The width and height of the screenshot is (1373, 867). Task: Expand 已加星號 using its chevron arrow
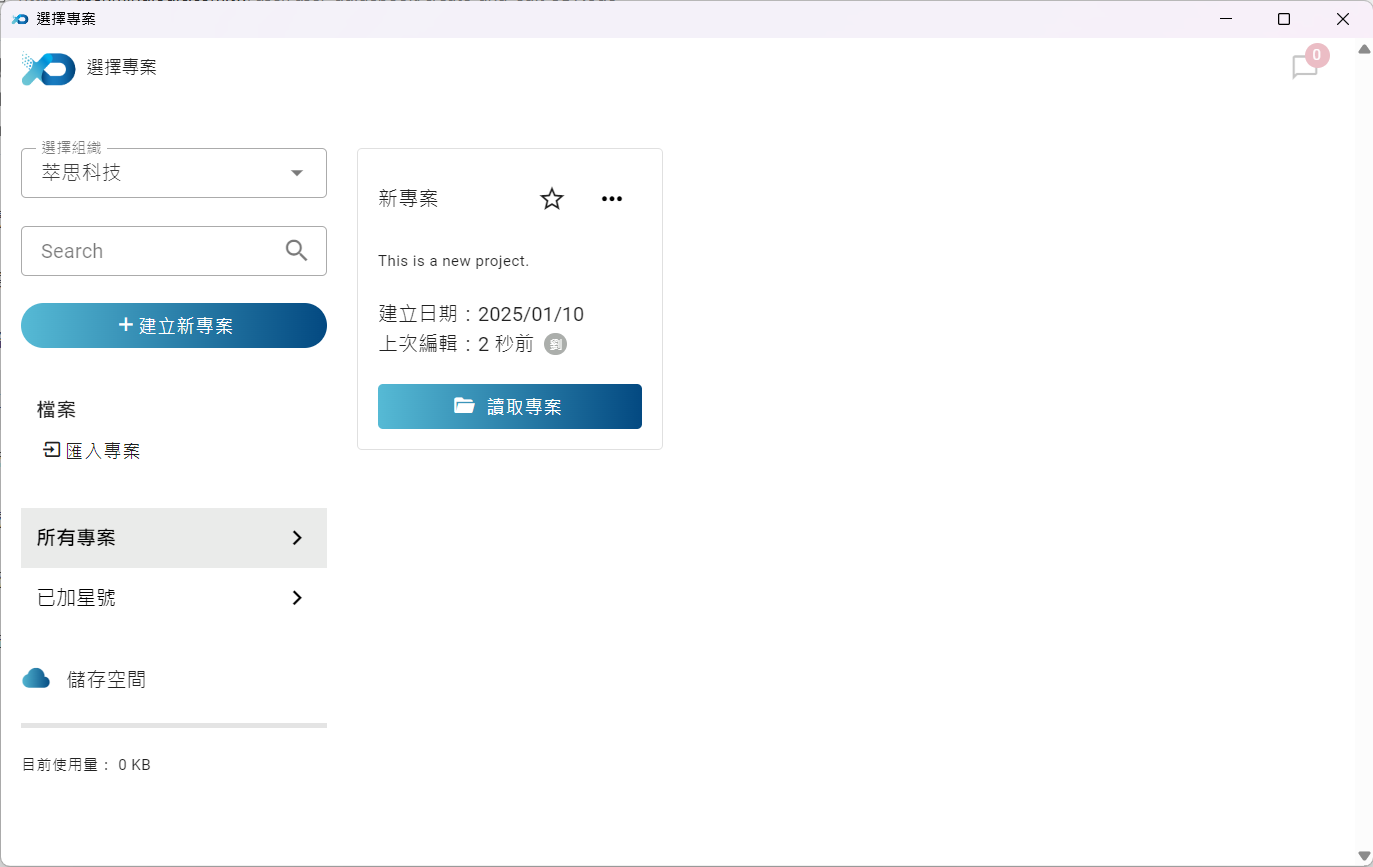click(x=296, y=598)
